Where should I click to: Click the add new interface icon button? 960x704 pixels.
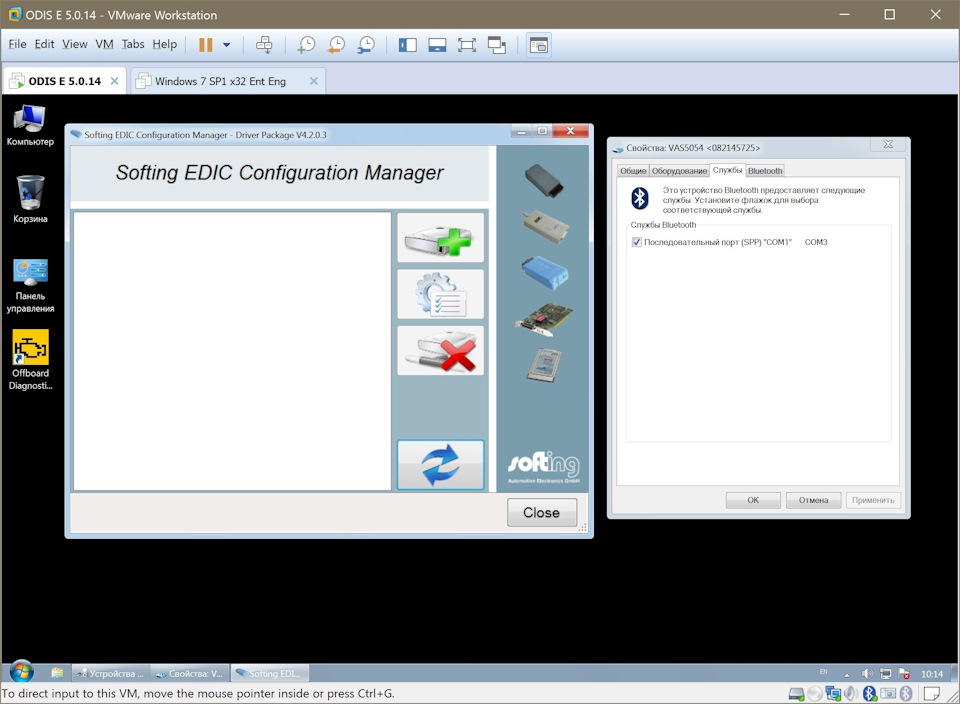440,238
